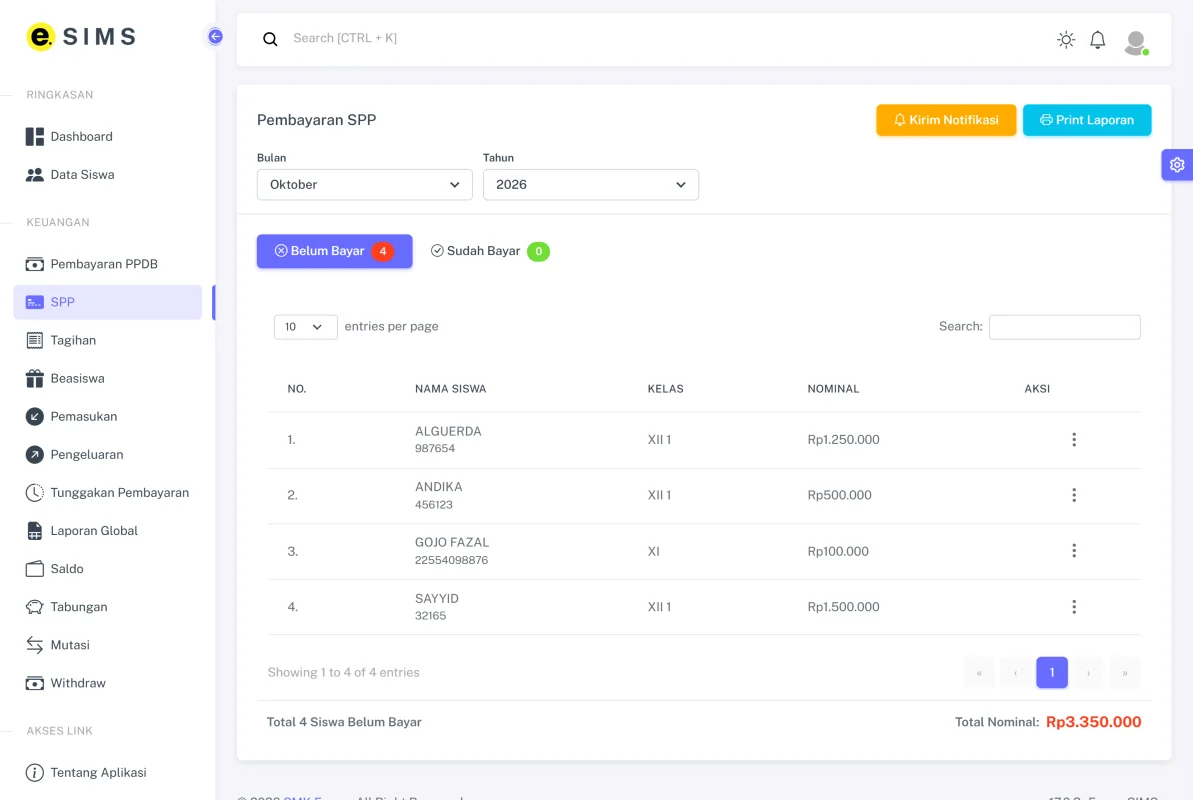
Task: Open action menu for ANDIKA row
Action: (1074, 495)
